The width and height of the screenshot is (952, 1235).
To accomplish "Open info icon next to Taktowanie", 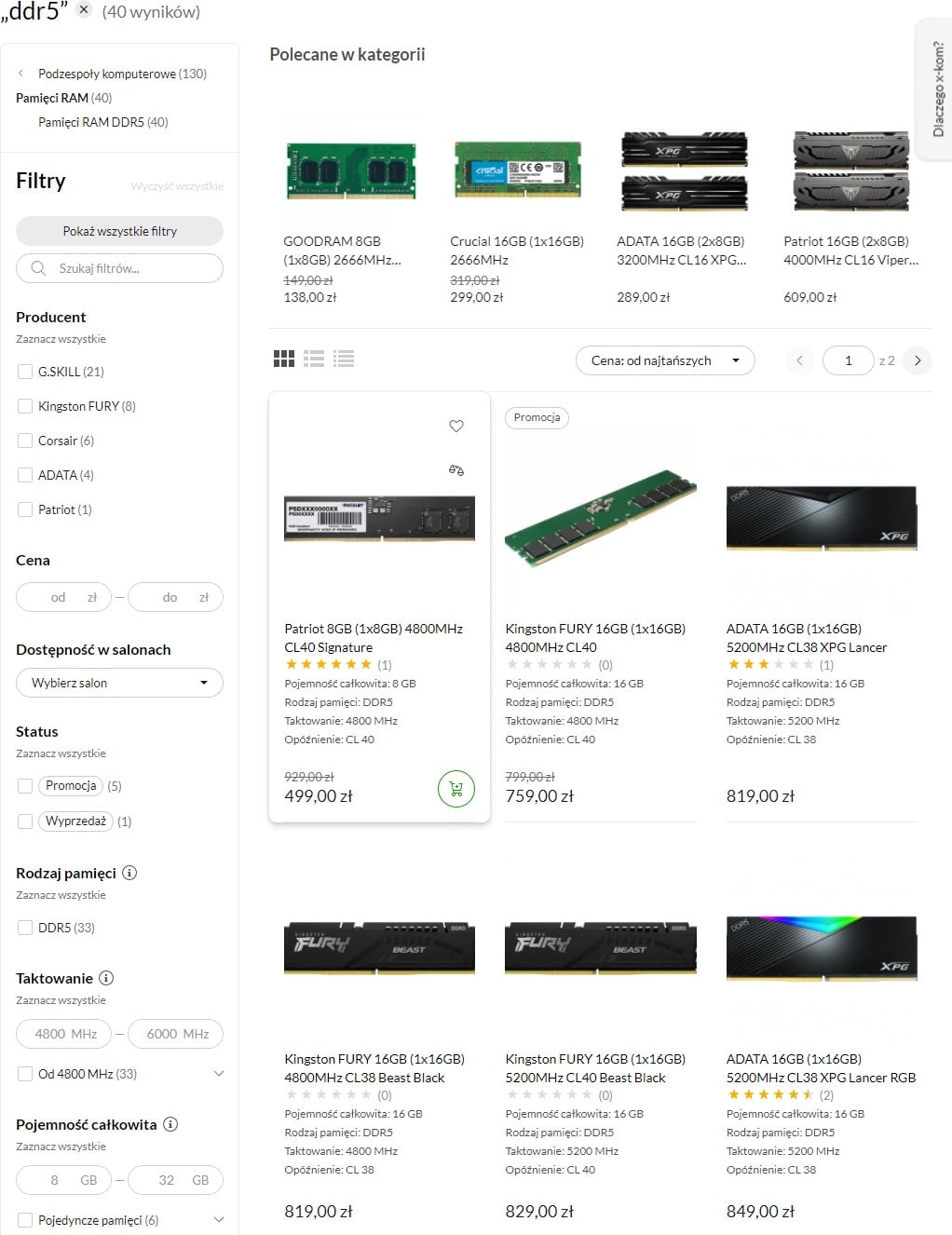I will coord(106,978).
